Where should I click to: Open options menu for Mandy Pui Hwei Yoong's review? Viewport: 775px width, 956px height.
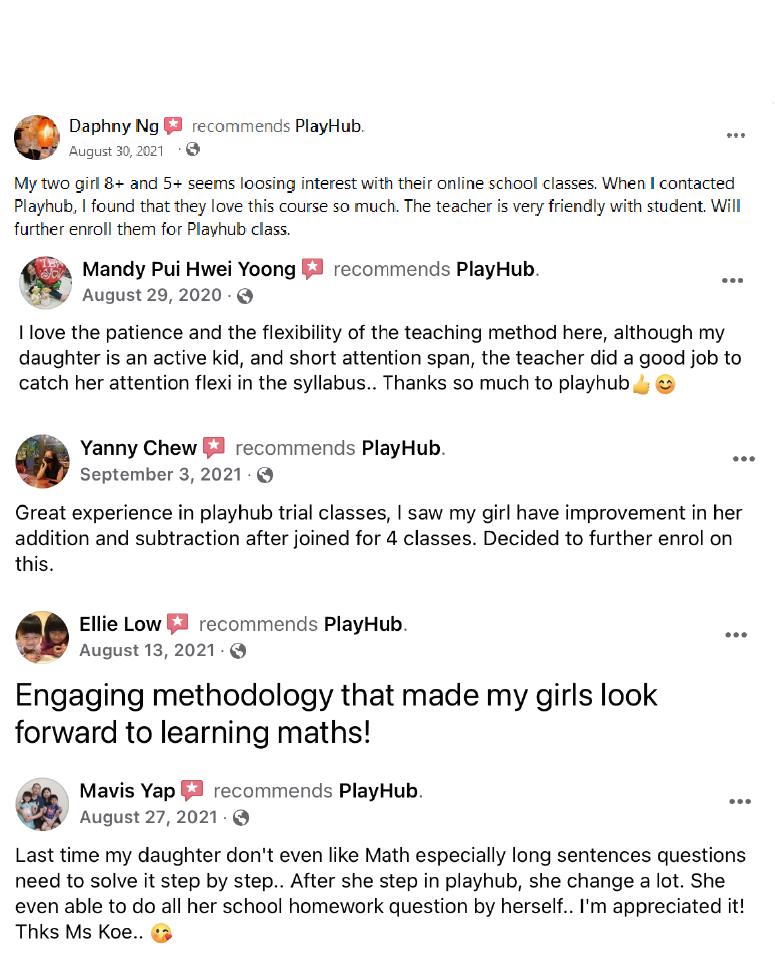click(732, 281)
